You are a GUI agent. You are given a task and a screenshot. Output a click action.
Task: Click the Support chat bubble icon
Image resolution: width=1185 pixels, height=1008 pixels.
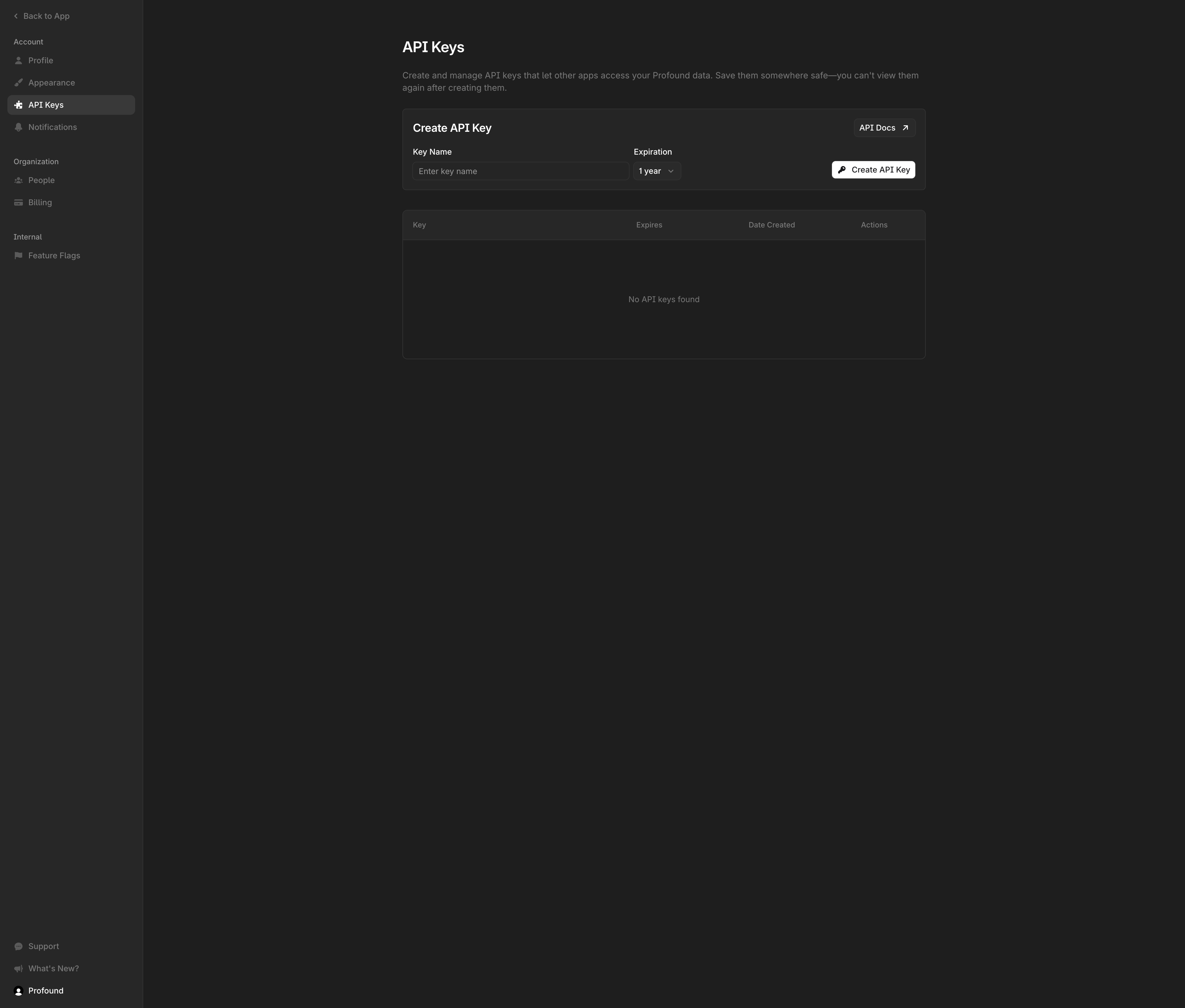[19, 946]
